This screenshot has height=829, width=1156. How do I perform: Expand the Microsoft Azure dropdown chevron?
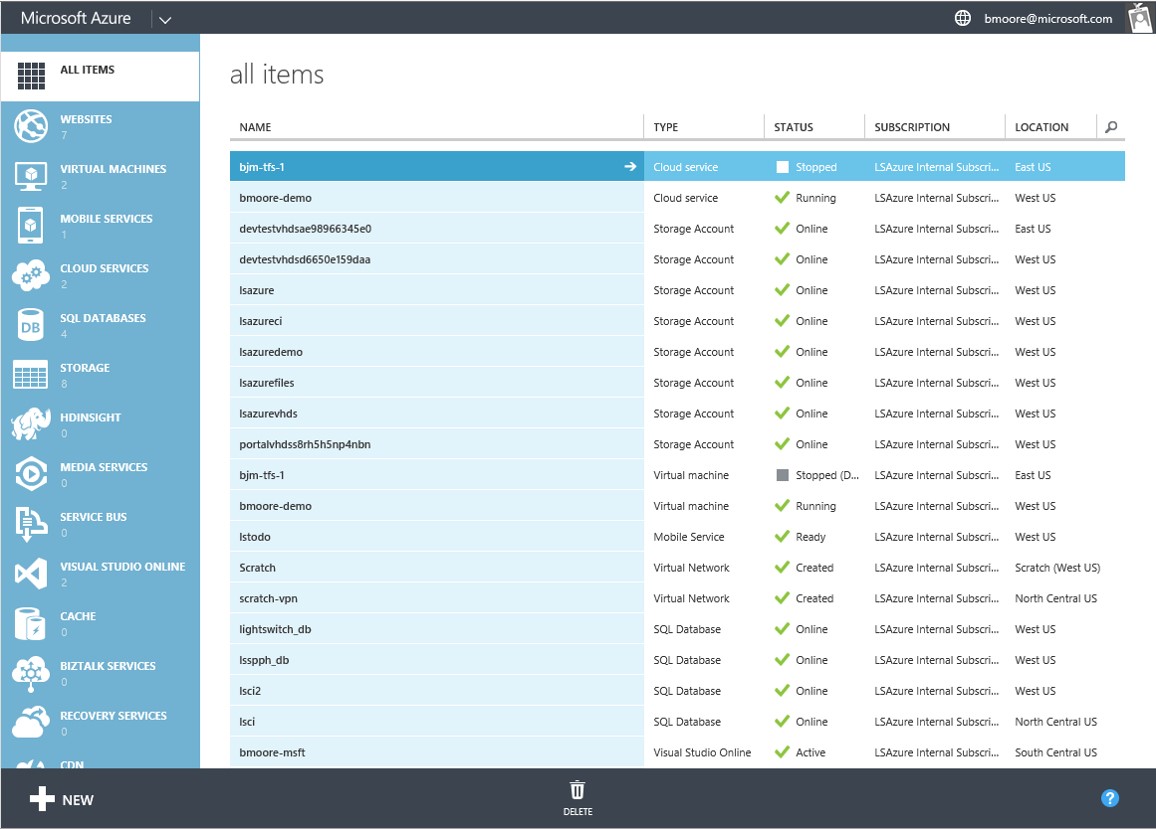tap(165, 20)
